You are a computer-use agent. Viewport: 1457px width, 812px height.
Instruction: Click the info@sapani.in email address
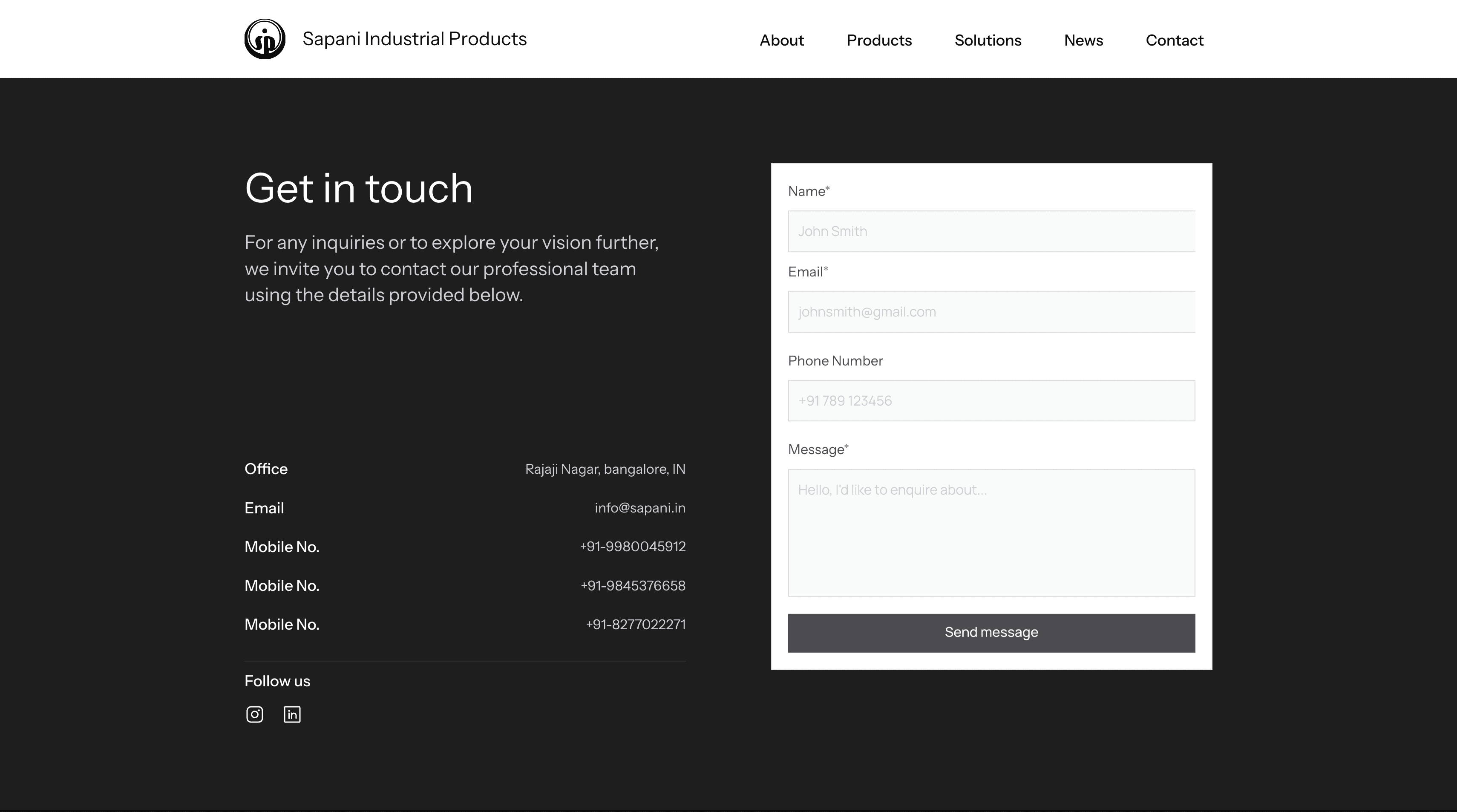(640, 508)
